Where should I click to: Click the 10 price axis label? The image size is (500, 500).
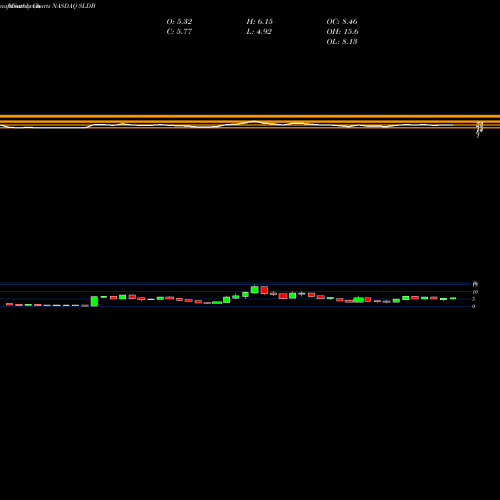coord(475,292)
